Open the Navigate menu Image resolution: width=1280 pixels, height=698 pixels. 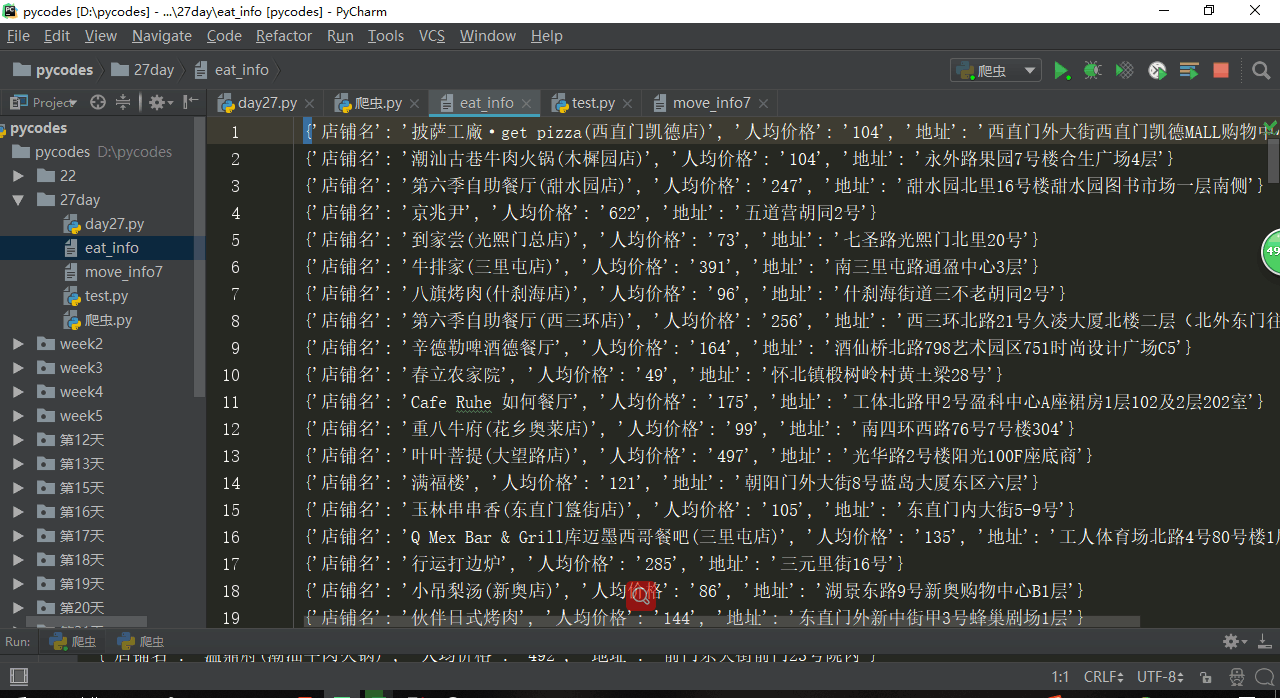[x=161, y=36]
